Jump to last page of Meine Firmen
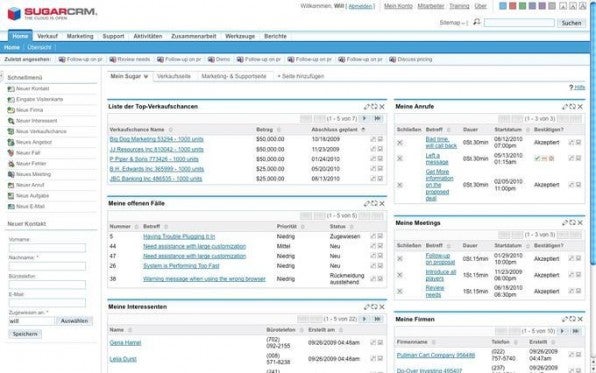 click(x=576, y=331)
